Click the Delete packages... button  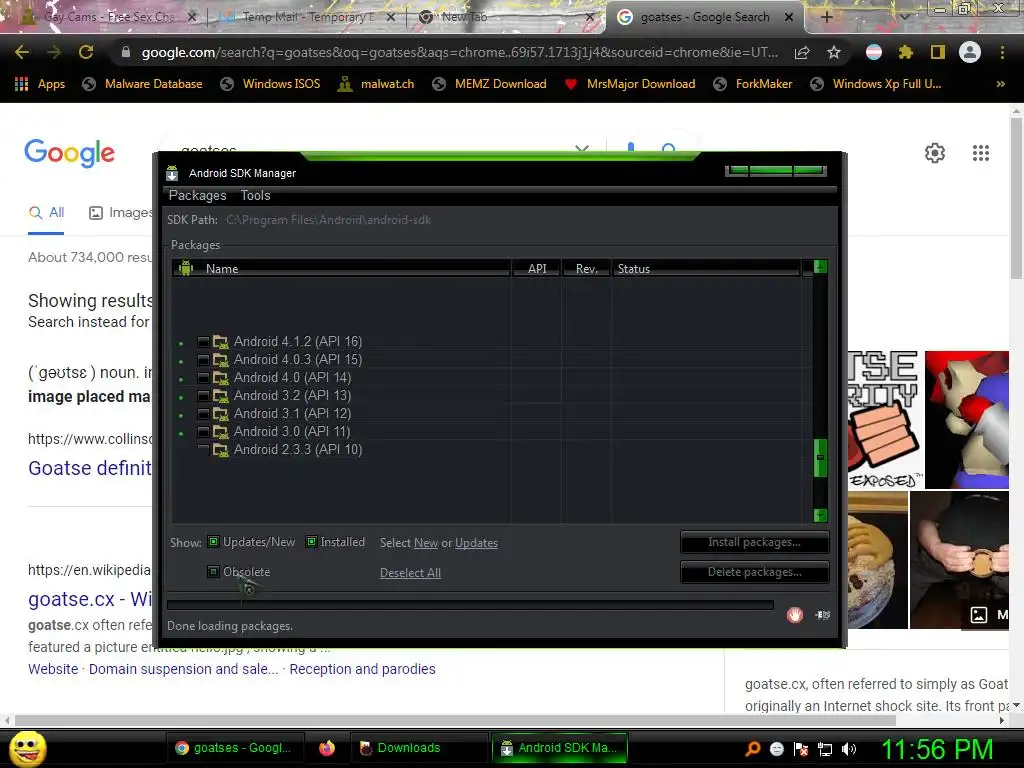tap(754, 572)
